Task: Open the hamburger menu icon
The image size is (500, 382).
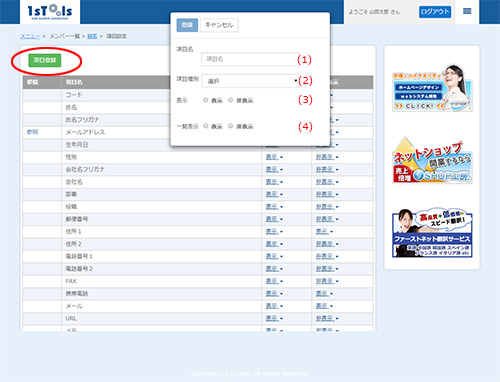Action: pyautogui.click(x=467, y=12)
